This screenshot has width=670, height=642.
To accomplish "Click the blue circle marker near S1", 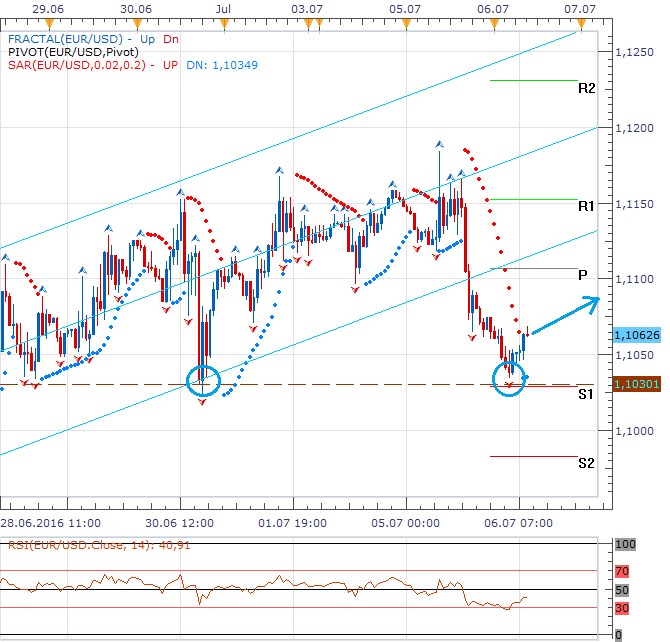I will click(511, 379).
